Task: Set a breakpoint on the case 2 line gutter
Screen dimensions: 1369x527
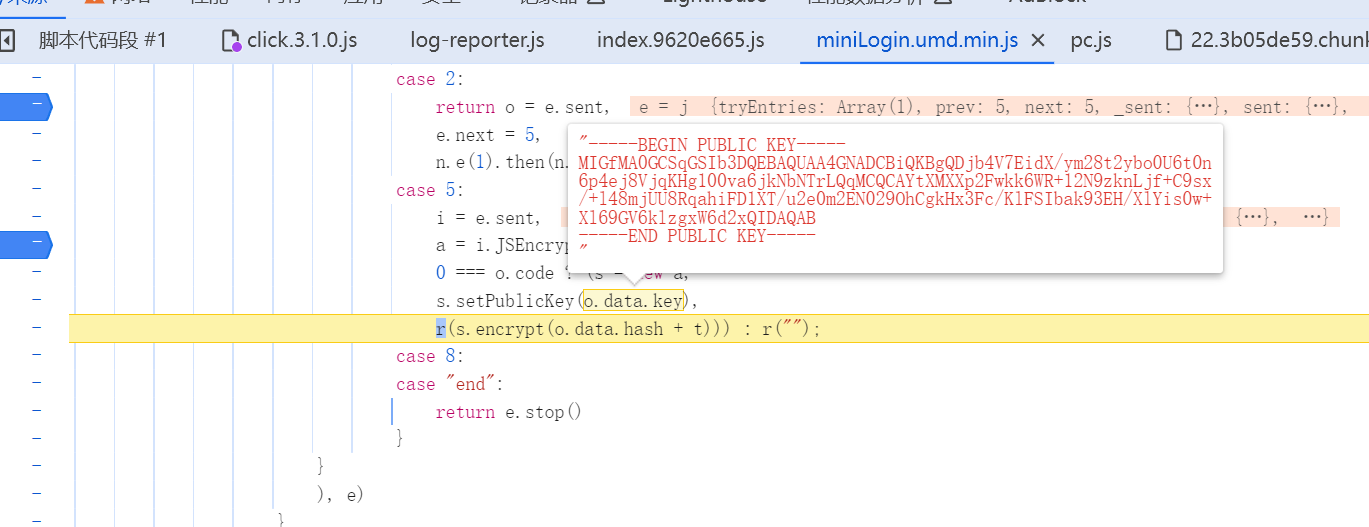Action: coord(36,78)
